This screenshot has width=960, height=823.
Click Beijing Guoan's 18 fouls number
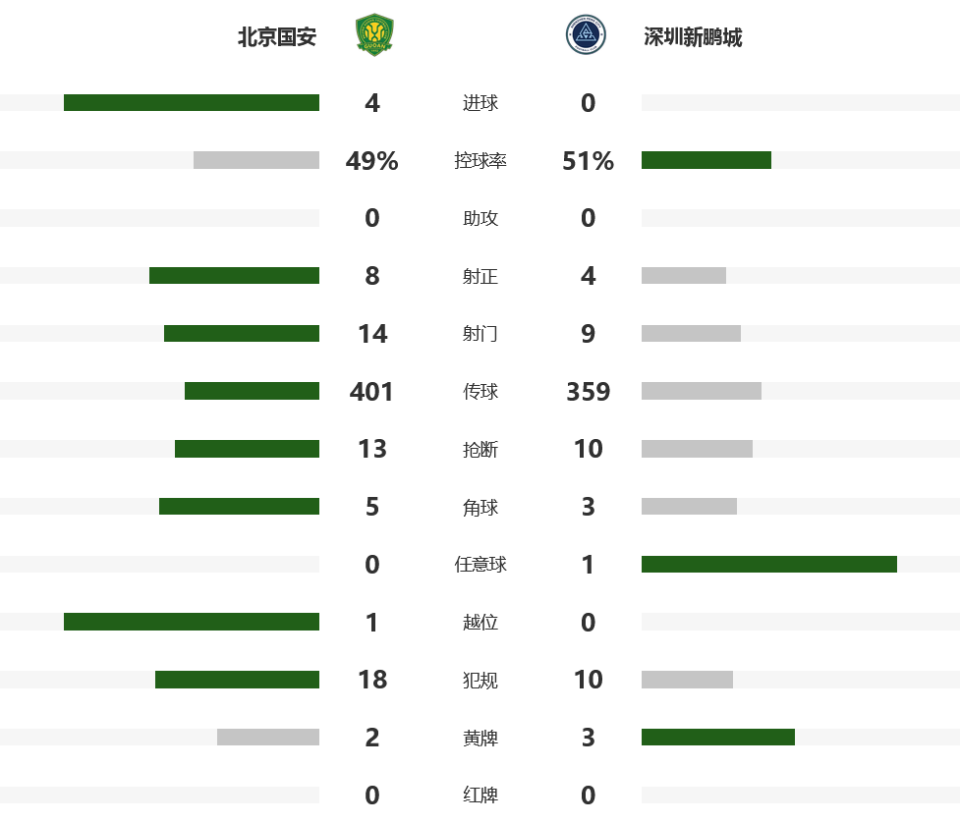[x=372, y=680]
